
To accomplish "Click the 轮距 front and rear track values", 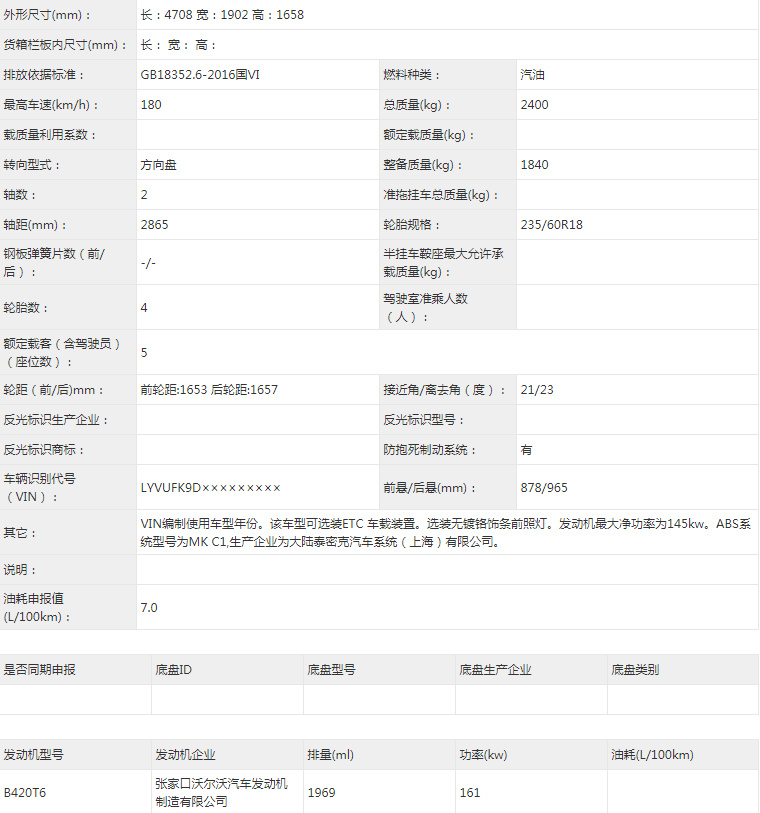I will (x=209, y=389).
